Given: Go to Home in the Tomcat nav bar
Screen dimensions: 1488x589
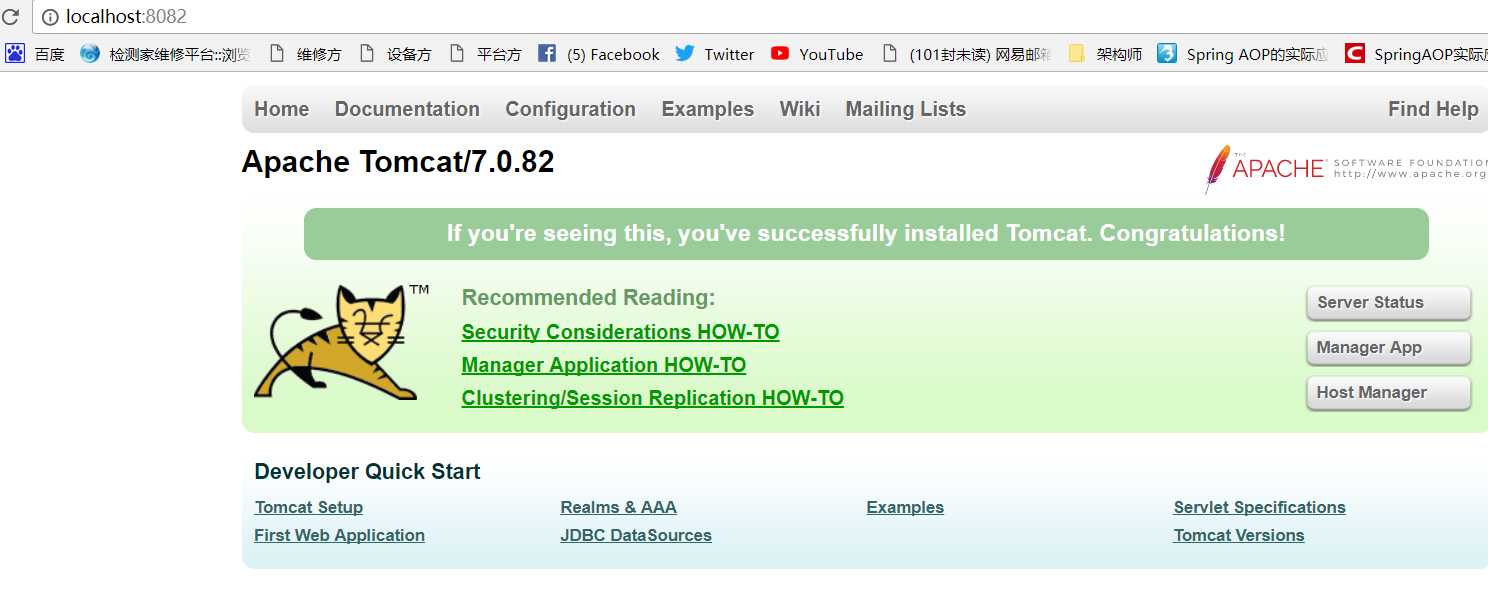Looking at the screenshot, I should coord(281,109).
